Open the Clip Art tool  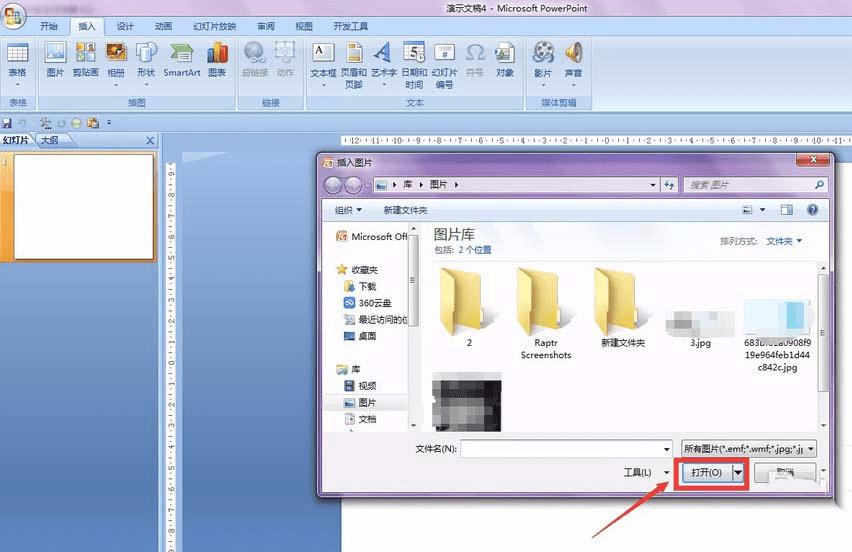coord(85,59)
